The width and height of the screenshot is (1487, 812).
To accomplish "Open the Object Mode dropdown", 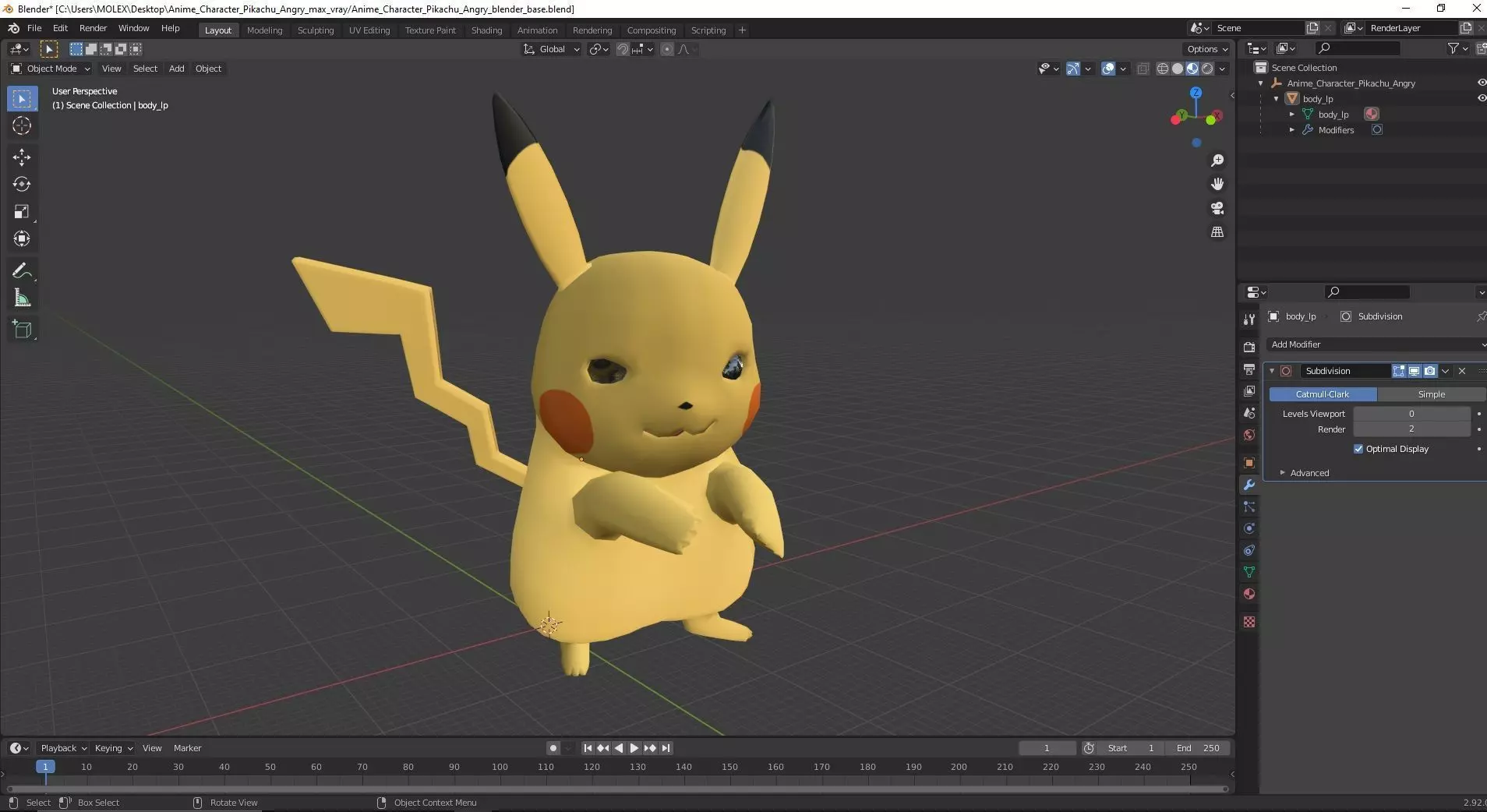I will [x=51, y=69].
